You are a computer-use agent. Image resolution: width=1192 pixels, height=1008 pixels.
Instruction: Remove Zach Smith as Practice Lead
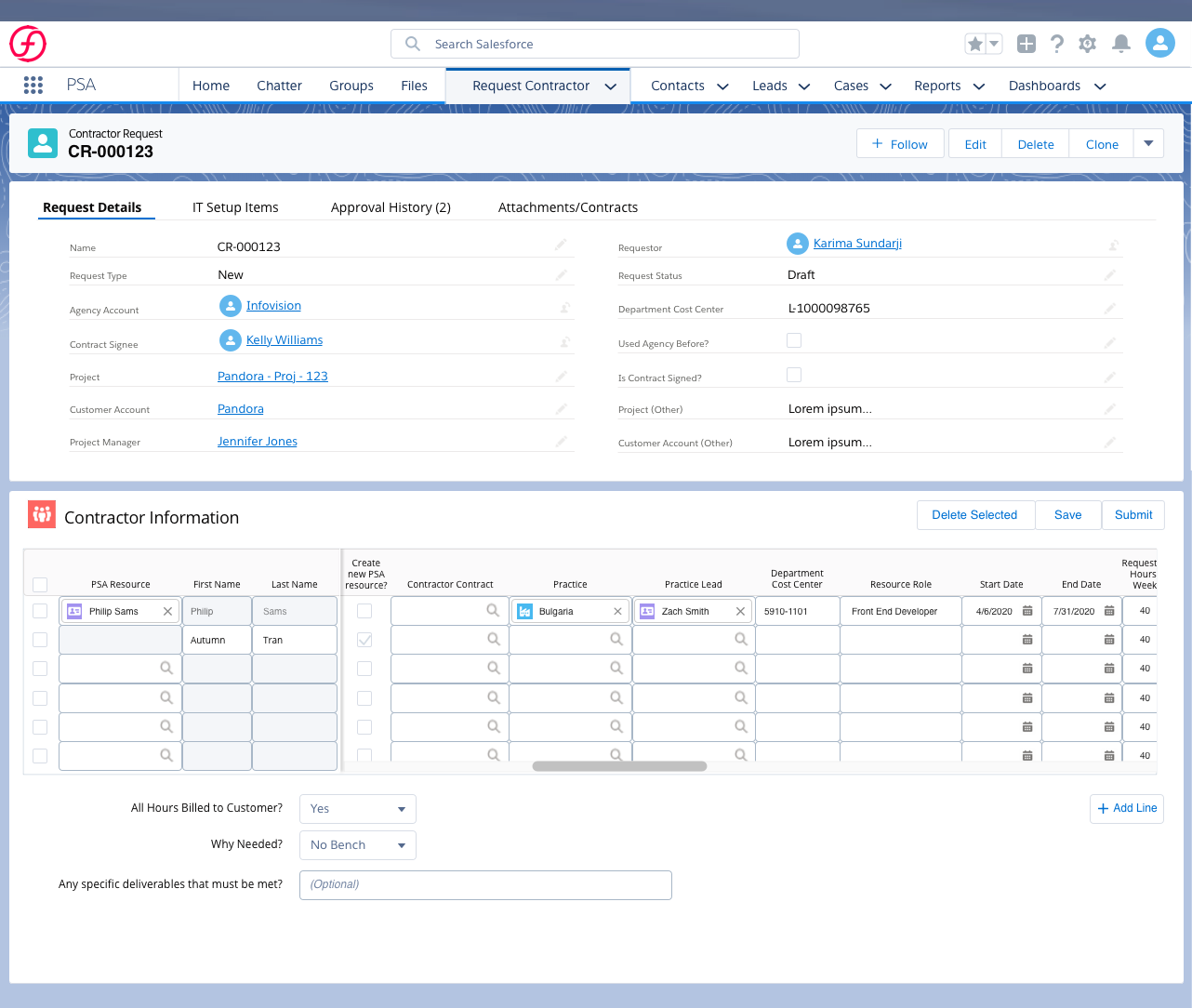(x=740, y=611)
